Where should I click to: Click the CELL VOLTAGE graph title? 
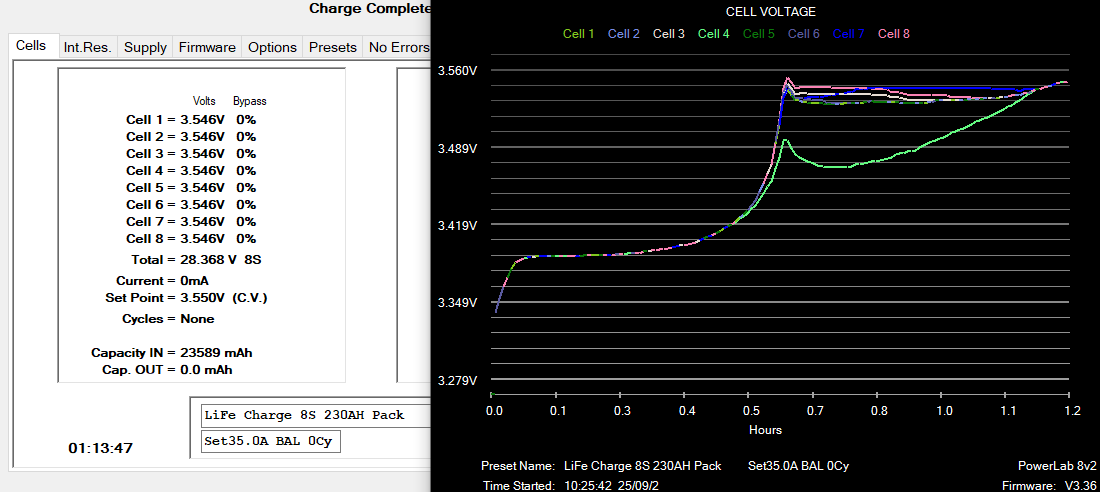pyautogui.click(x=770, y=12)
